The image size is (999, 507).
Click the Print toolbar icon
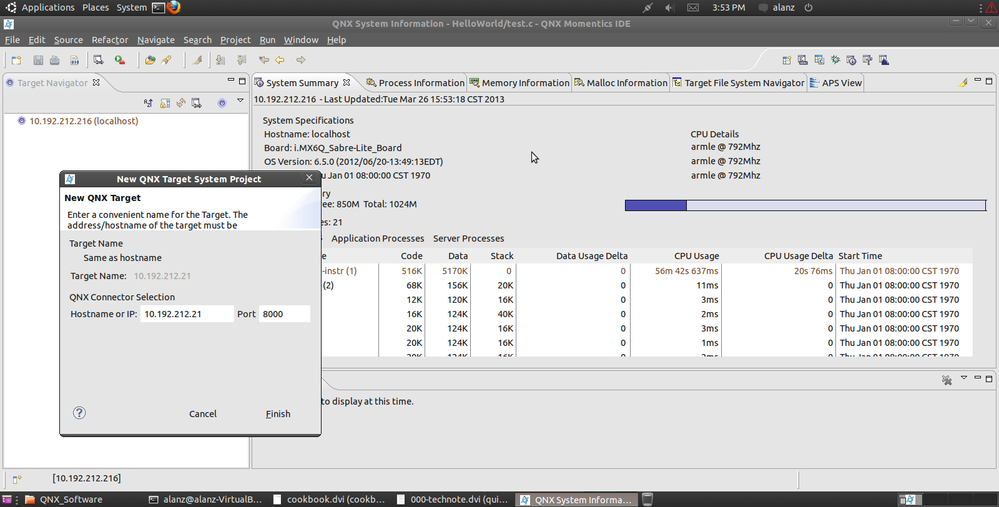55,60
